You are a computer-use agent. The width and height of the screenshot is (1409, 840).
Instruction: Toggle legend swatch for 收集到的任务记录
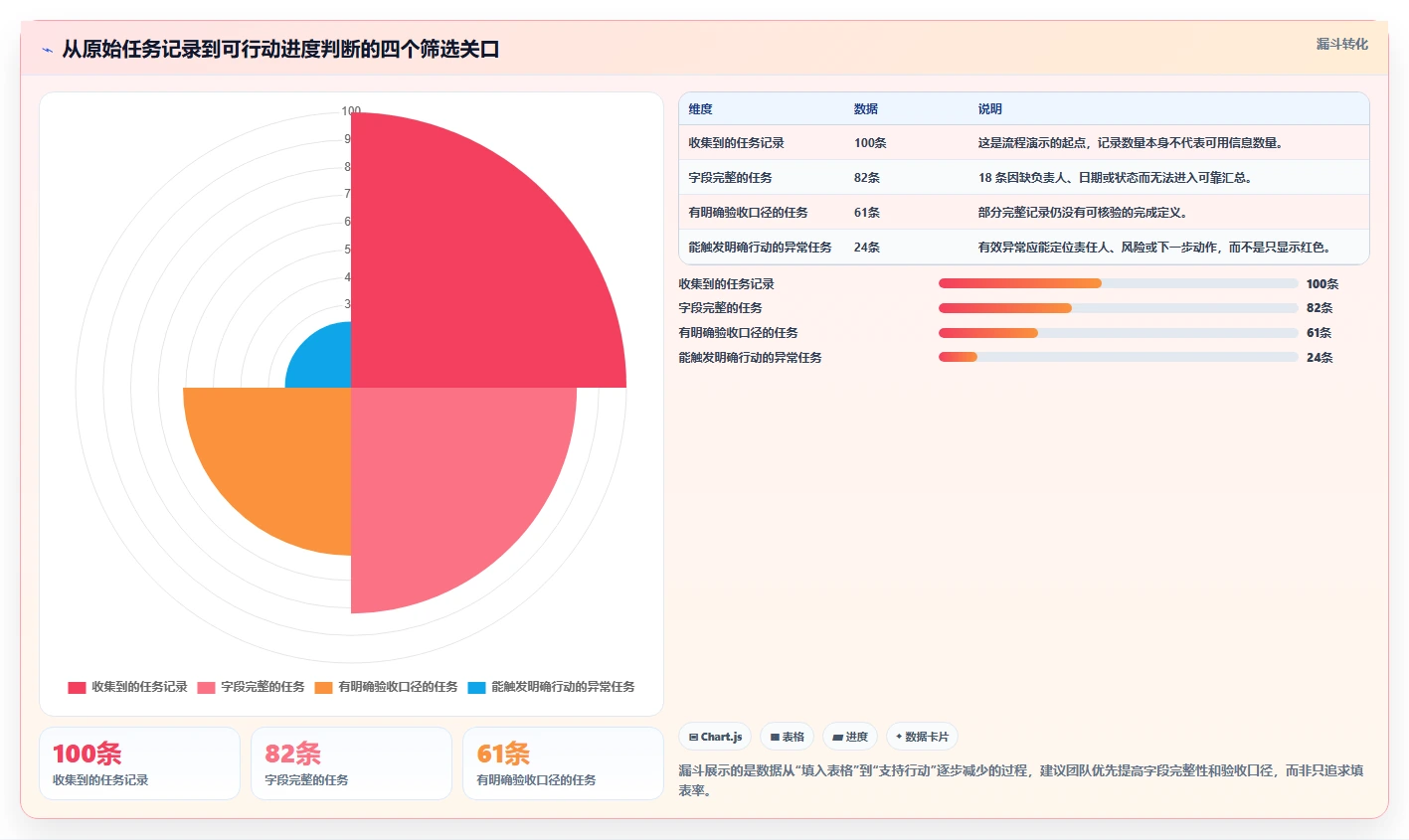click(x=77, y=687)
